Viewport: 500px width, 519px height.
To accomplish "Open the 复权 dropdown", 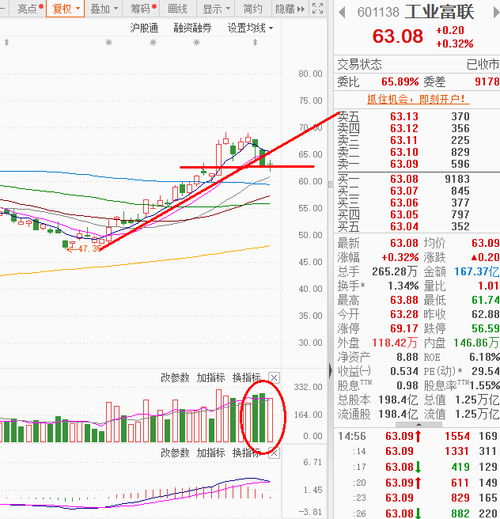I will click(66, 9).
